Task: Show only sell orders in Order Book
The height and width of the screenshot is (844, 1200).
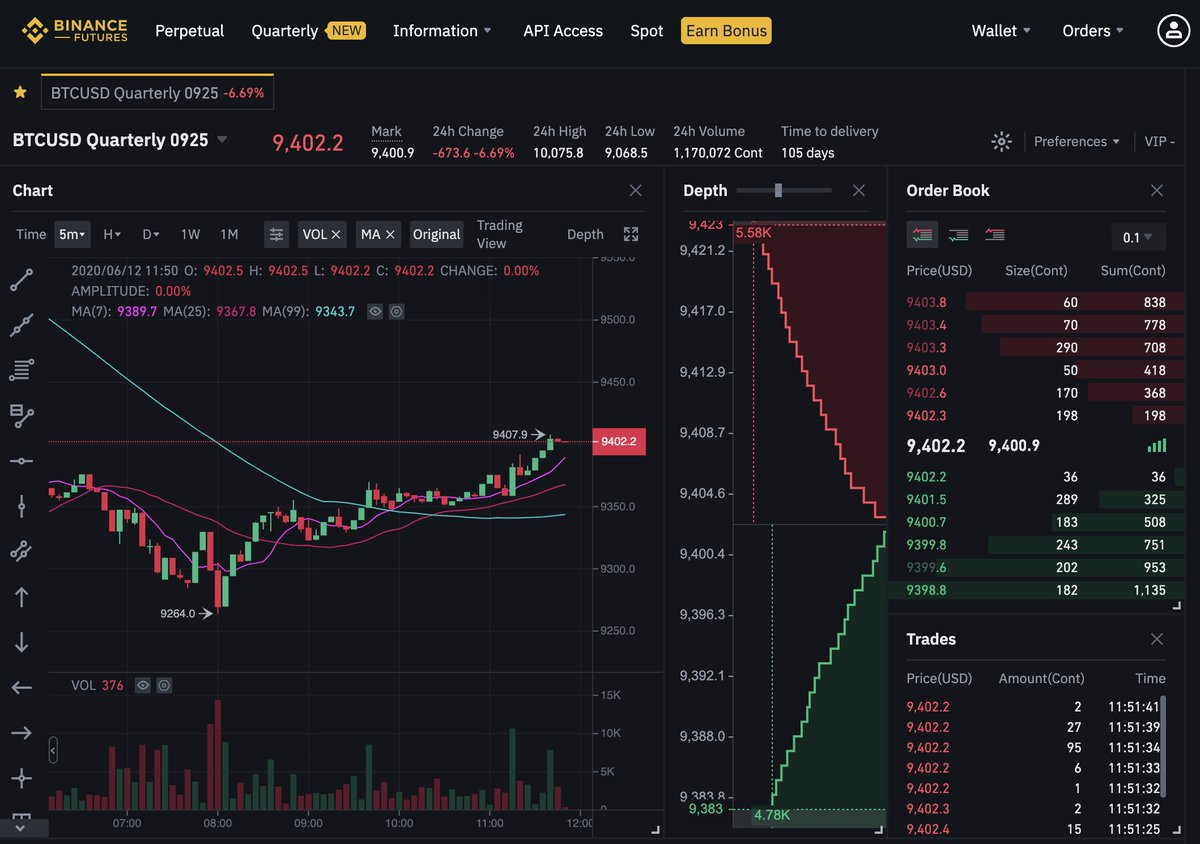Action: tap(994, 234)
